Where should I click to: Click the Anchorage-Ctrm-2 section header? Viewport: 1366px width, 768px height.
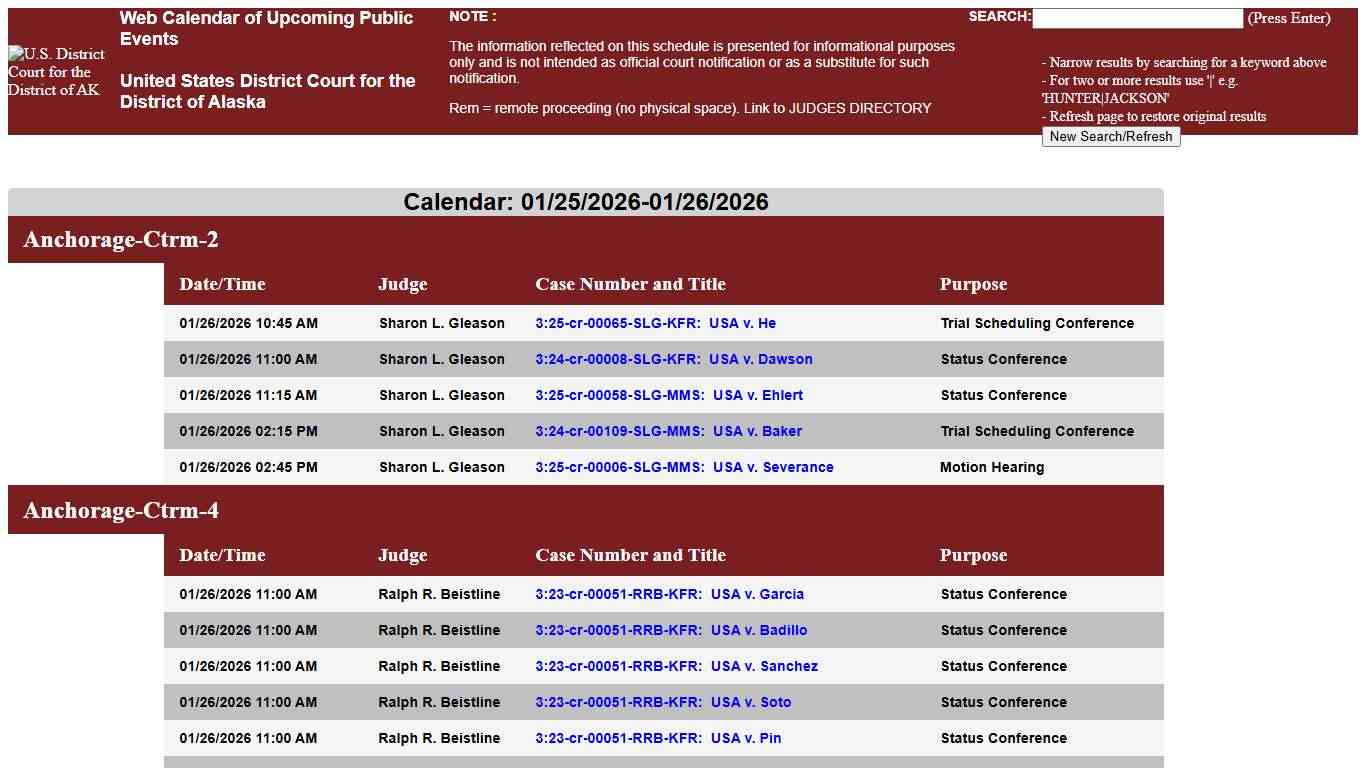point(121,240)
